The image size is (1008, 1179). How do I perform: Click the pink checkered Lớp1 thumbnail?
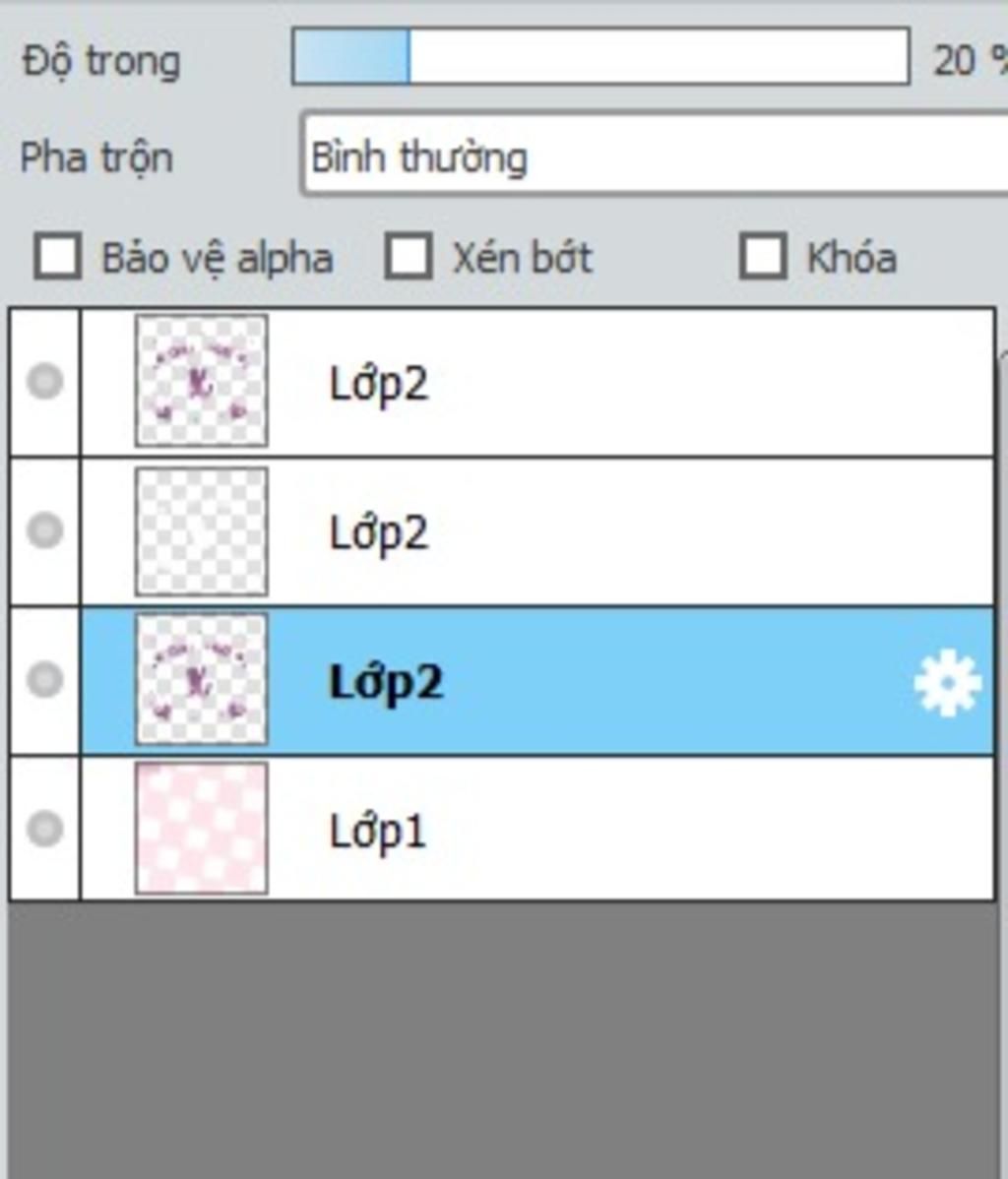(202, 828)
